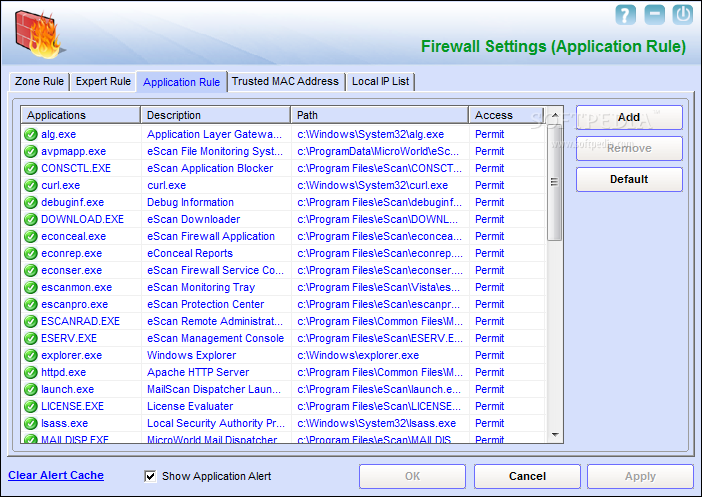The width and height of the screenshot is (702, 497).
Task: Sort by the Path column header
Action: pos(380,115)
